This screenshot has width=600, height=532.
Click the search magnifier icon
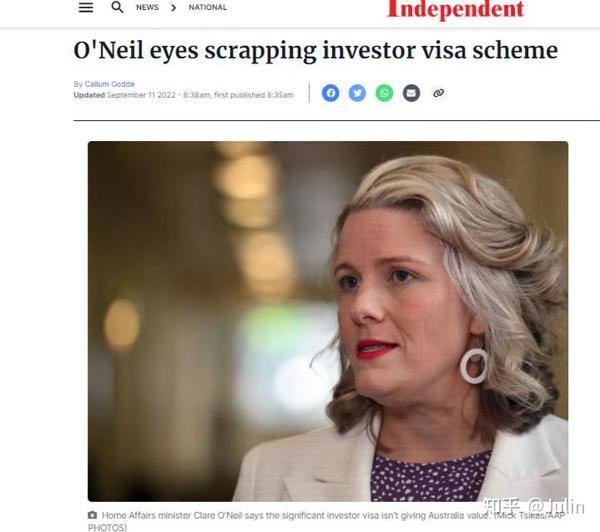click(117, 7)
